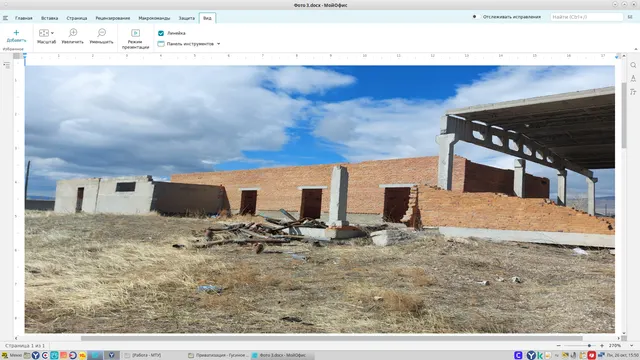Select the ruined building photo in document

click(320, 199)
